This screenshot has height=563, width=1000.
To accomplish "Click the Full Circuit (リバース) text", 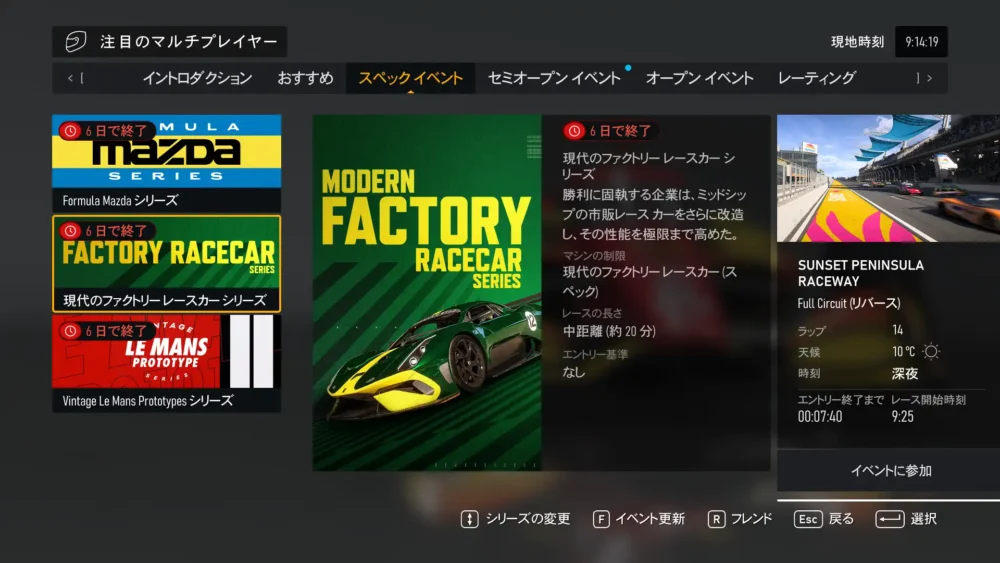I will 849,303.
